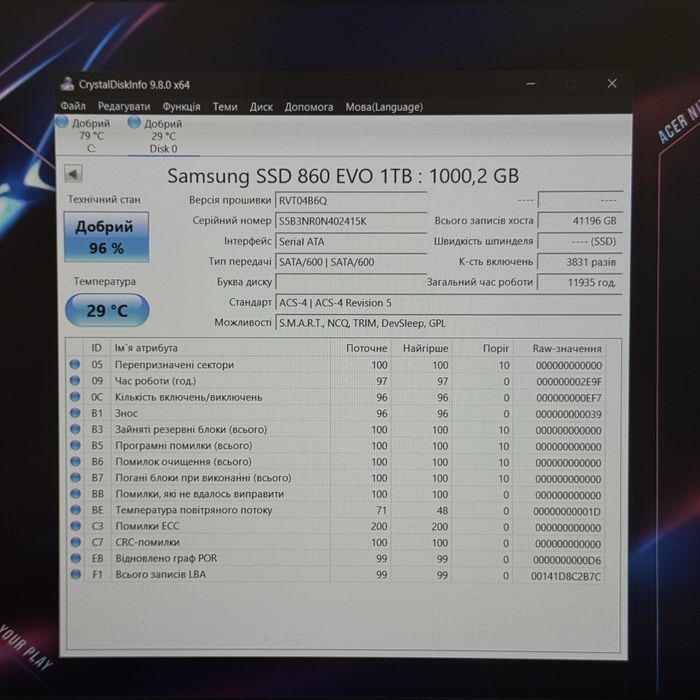Click status circle of attribute B6 row
Viewport: 700px width, 700px height.
pyautogui.click(x=75, y=461)
